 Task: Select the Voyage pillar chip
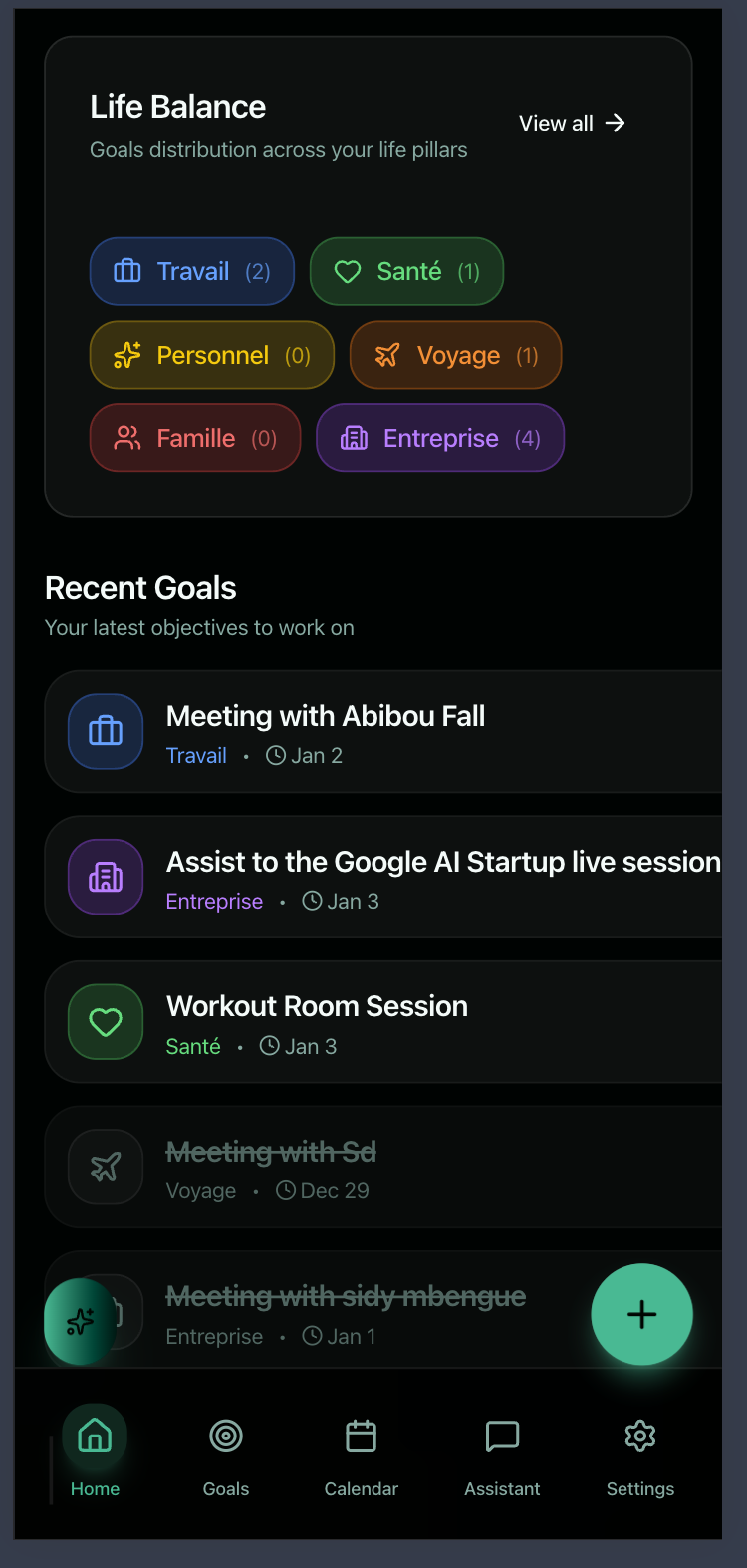coord(455,355)
